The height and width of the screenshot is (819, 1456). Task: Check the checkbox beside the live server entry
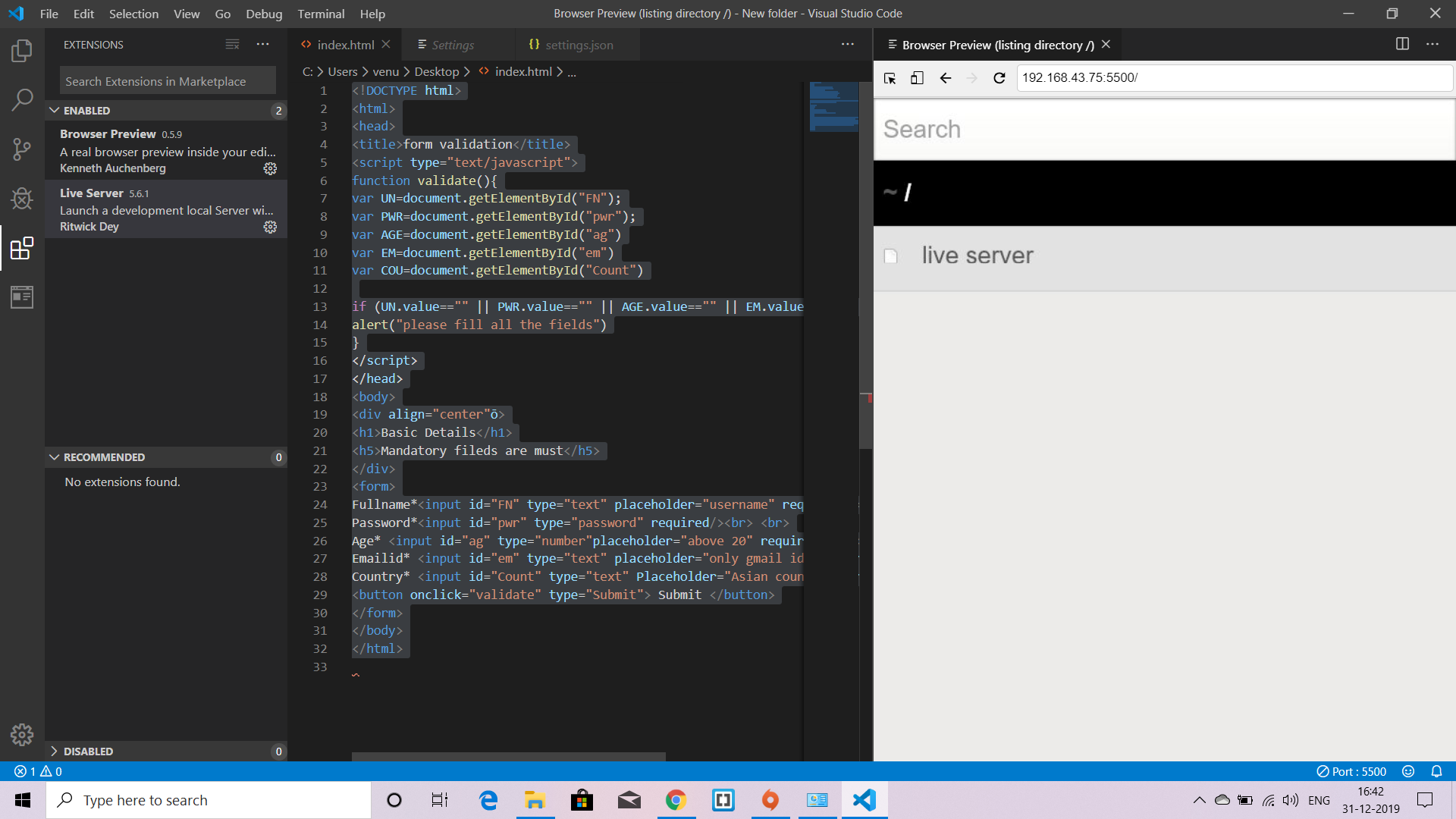pyautogui.click(x=890, y=257)
